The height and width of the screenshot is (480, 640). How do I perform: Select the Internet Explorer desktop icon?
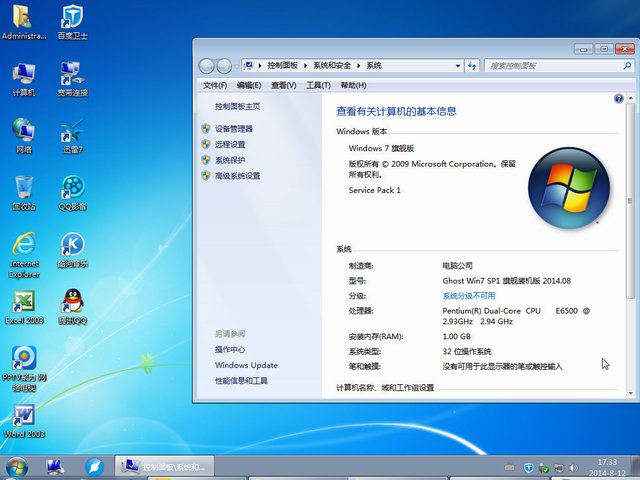point(24,256)
